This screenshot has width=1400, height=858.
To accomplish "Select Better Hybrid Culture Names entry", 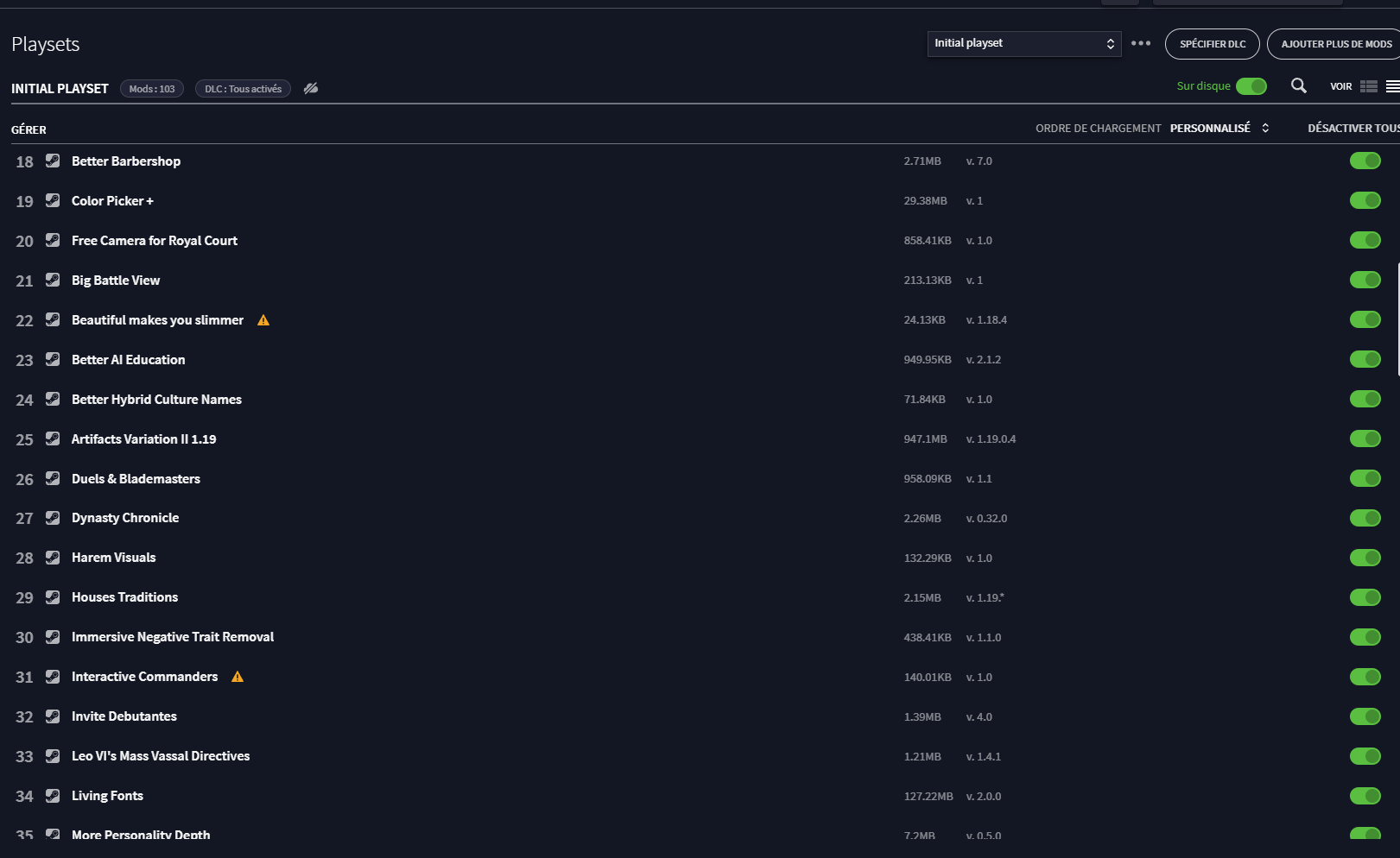I will [x=156, y=399].
